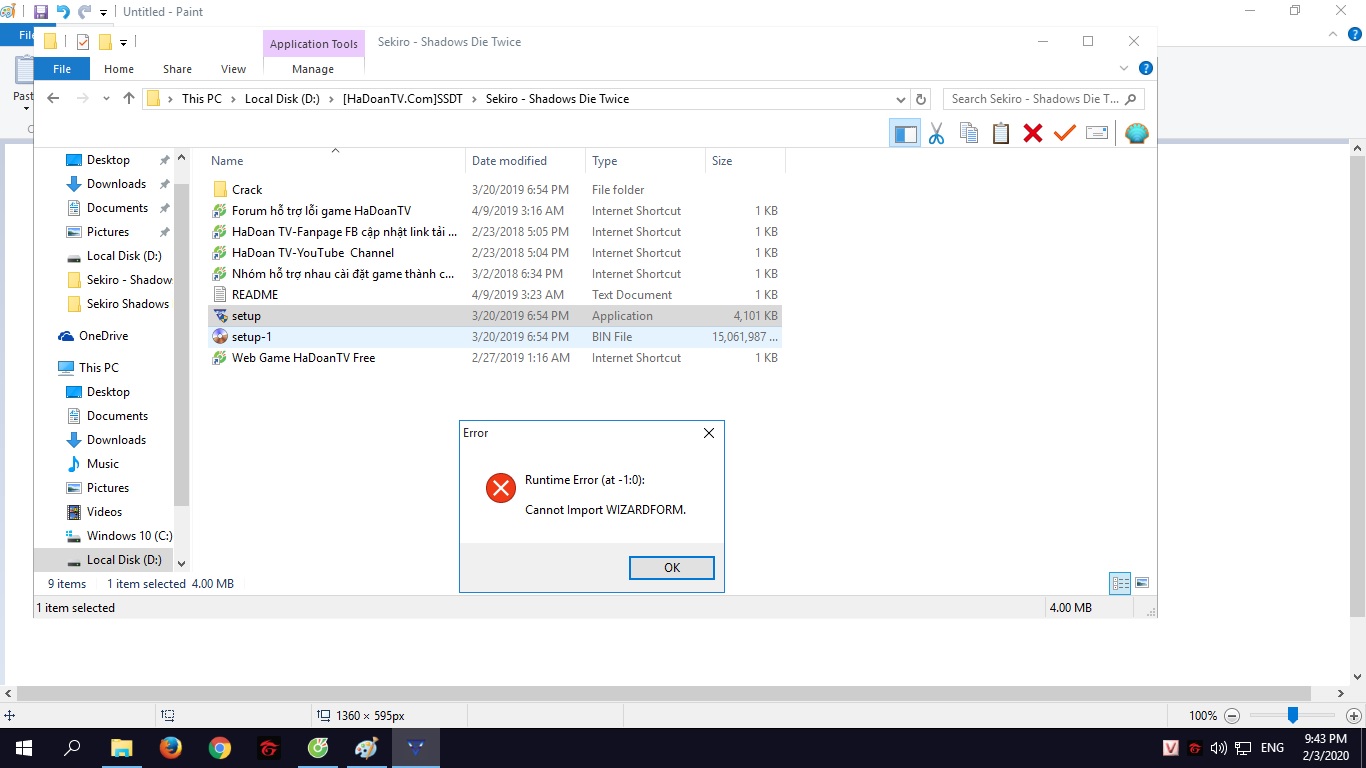This screenshot has width=1366, height=768.
Task: Click the Windows Start button
Action: [23, 748]
